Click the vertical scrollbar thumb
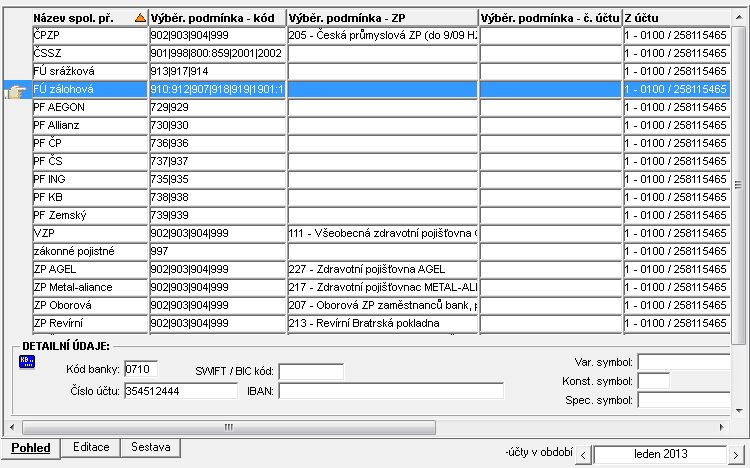 tap(739, 184)
